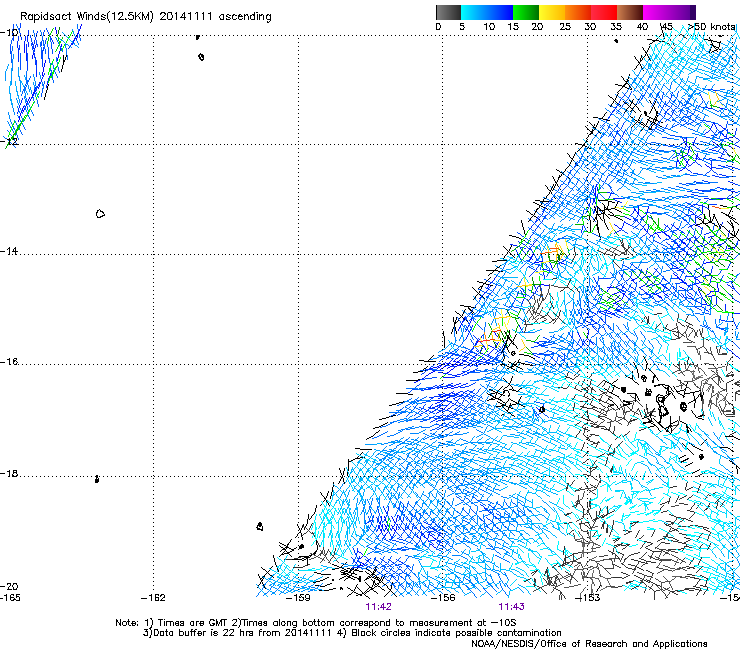Click the 11:42 pass time label
The image size is (740, 650).
pos(378,607)
